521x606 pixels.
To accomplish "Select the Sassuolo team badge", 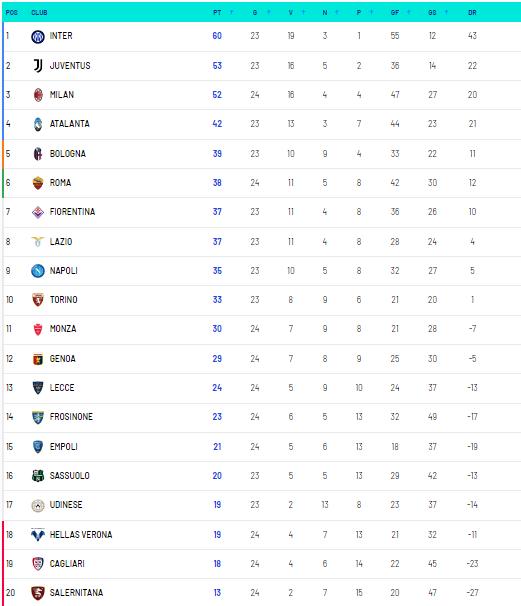I will (37, 476).
